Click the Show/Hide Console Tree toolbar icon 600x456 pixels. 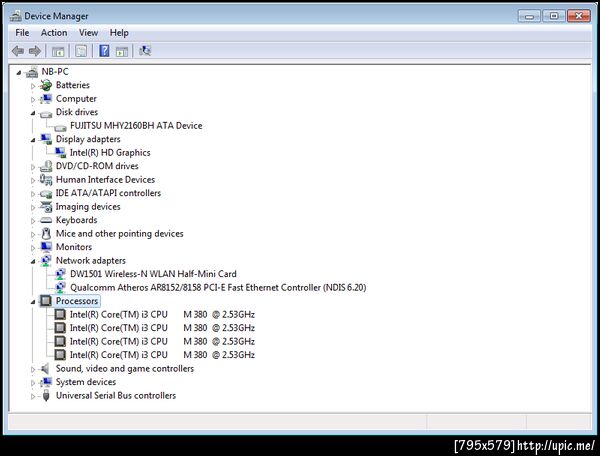pyautogui.click(x=58, y=51)
